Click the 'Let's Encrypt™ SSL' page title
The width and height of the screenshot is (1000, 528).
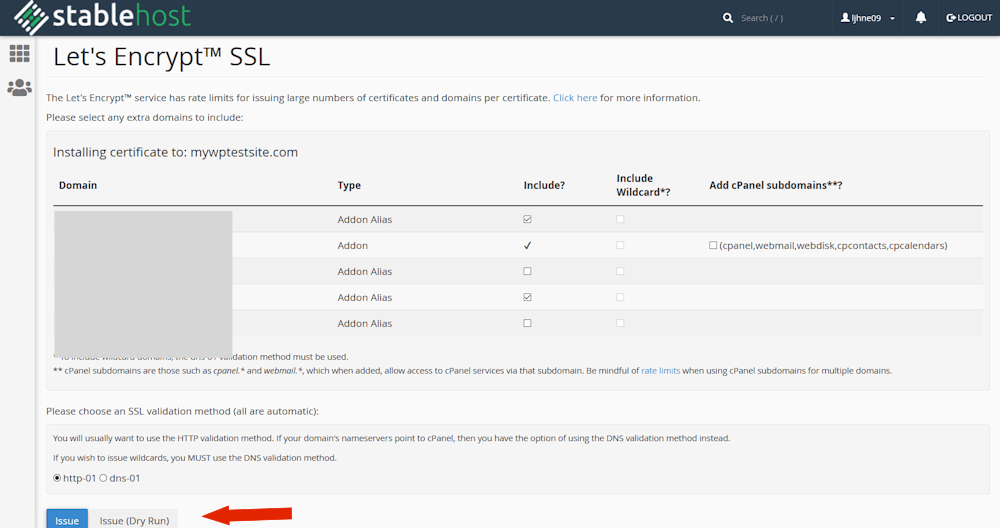pyautogui.click(x=161, y=57)
